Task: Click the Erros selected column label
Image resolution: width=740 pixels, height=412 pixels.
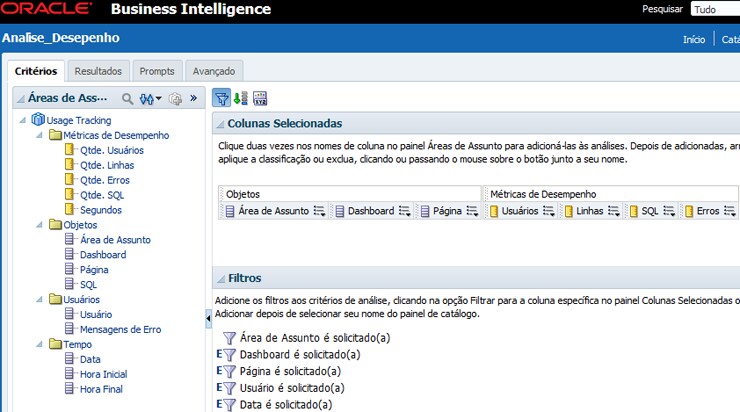Action: [708, 211]
